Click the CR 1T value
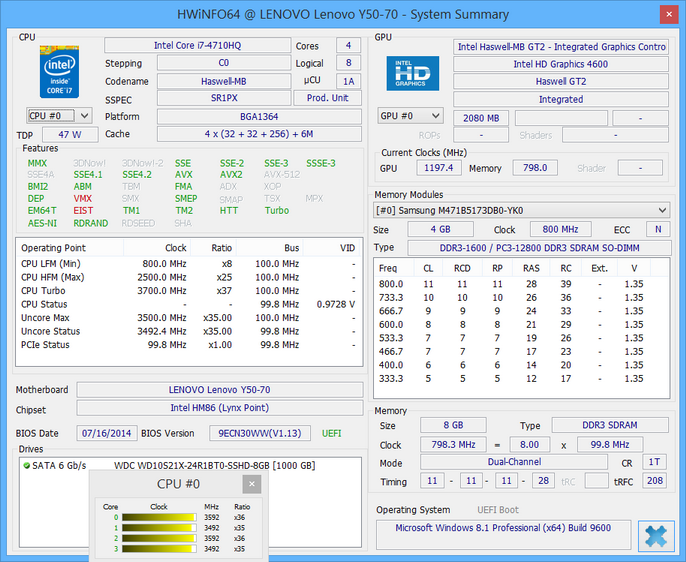Screen dimensions: 686x562 (654, 462)
